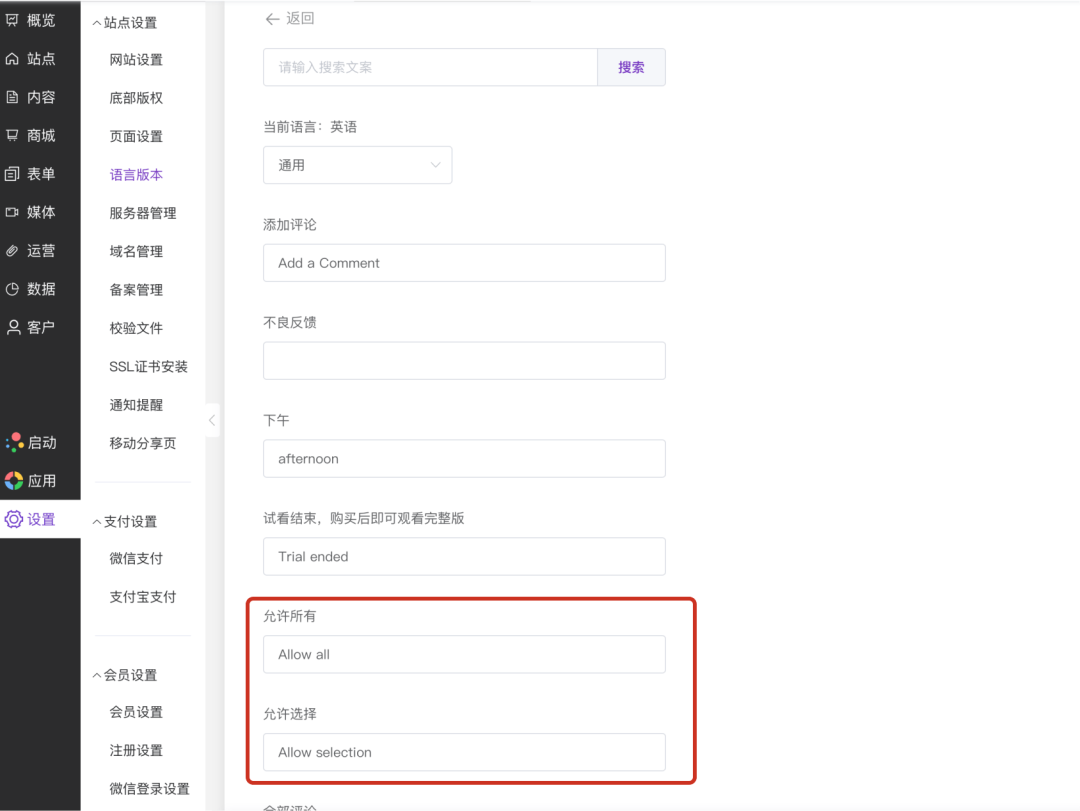The width and height of the screenshot is (1080, 811).
Task: Collapse the 站点设置 group
Action: [x=97, y=23]
